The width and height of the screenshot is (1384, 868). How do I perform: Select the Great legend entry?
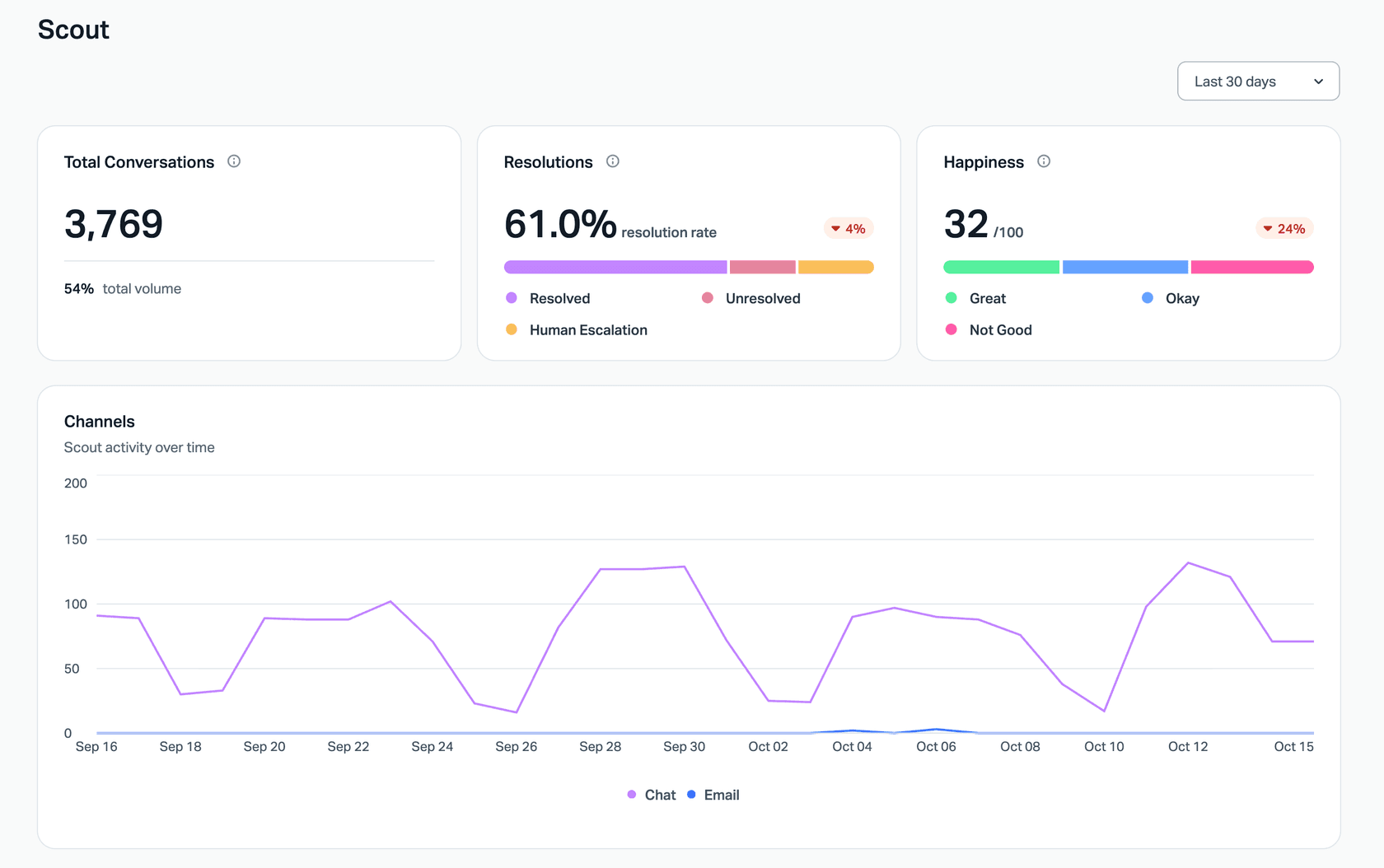[x=975, y=298]
